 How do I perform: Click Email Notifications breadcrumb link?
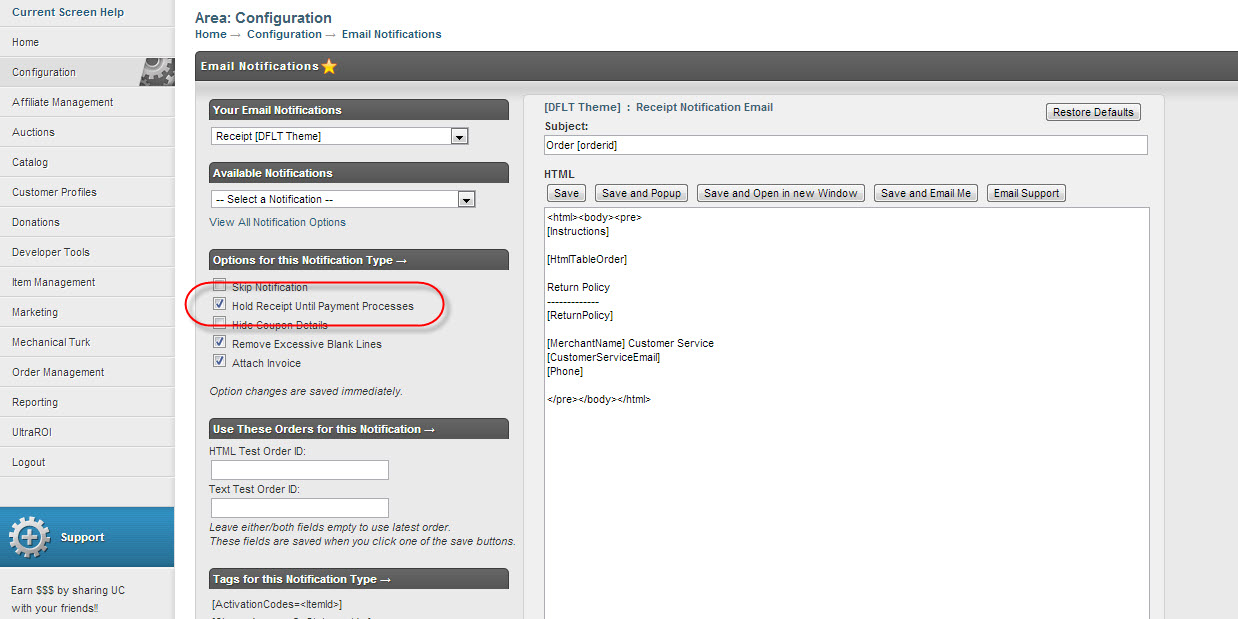(391, 34)
